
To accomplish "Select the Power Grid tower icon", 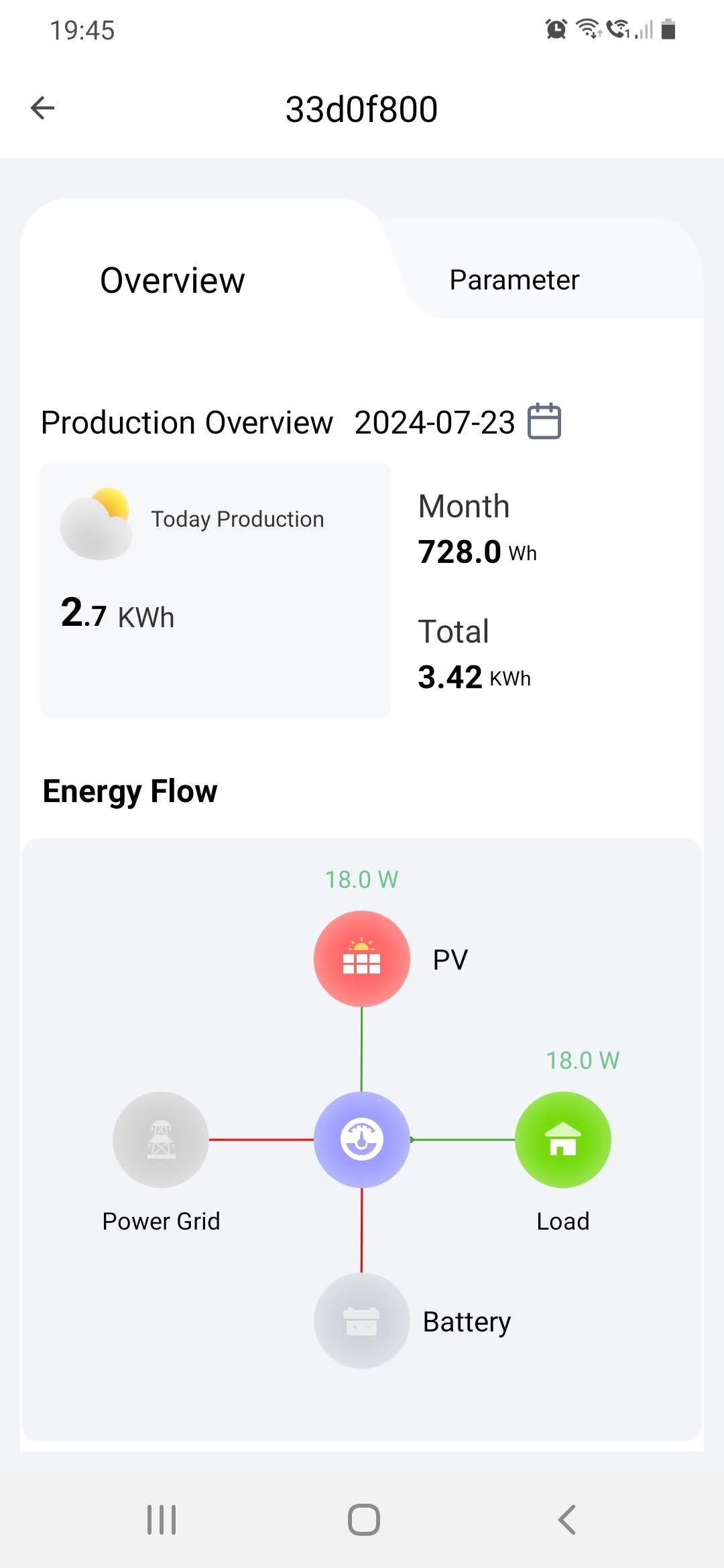I will coord(161,1139).
